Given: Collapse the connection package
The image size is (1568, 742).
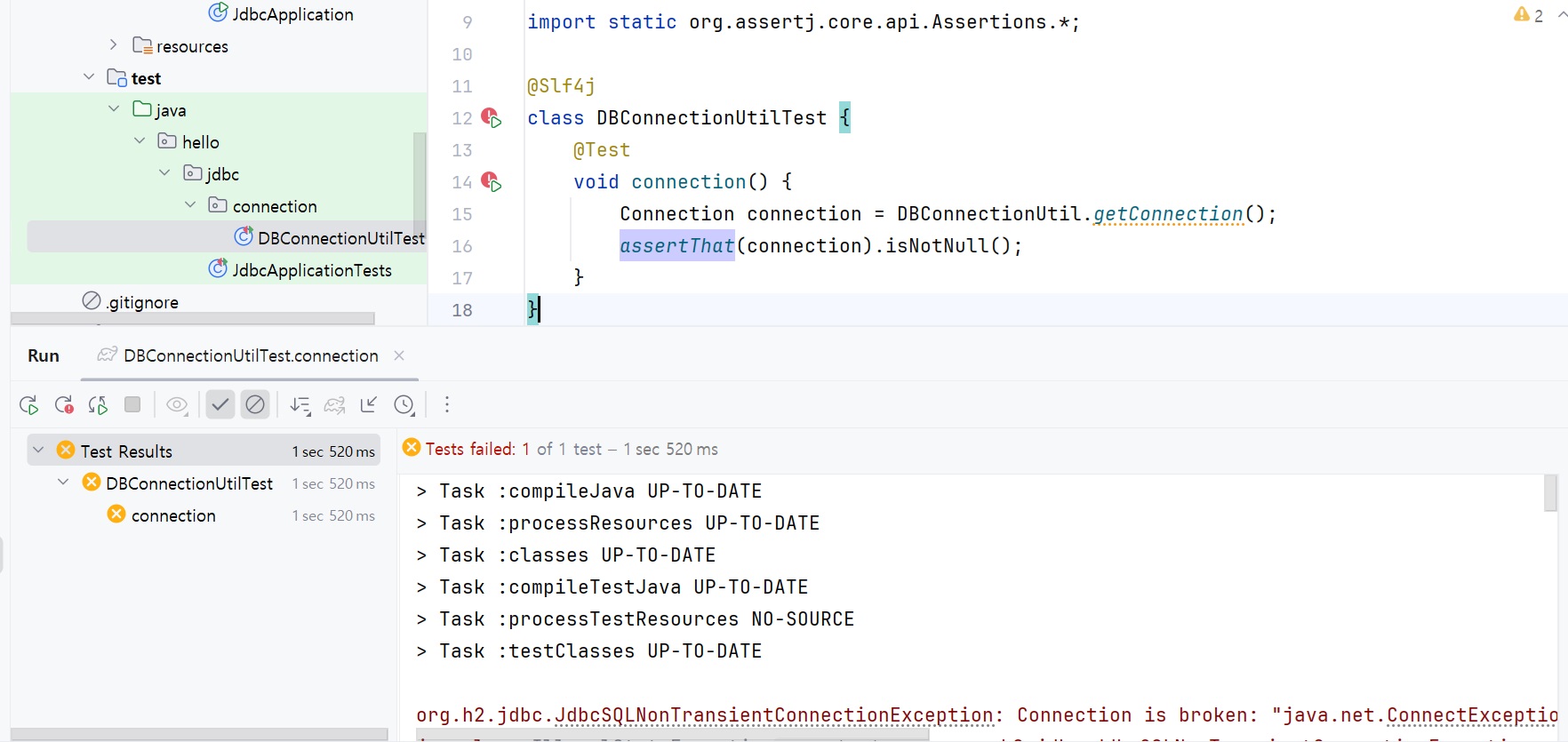Looking at the screenshot, I should click(x=189, y=204).
